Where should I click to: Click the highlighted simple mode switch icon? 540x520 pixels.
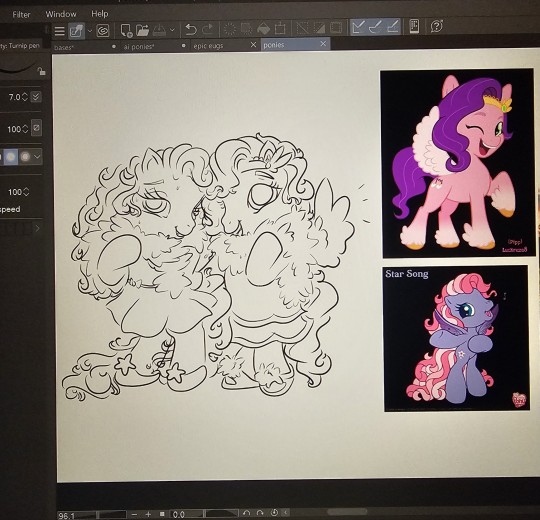point(76,31)
